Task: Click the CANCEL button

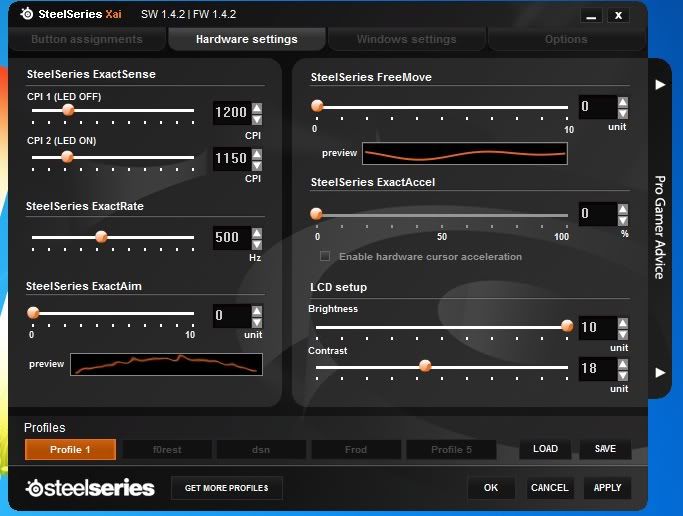Action: (550, 488)
